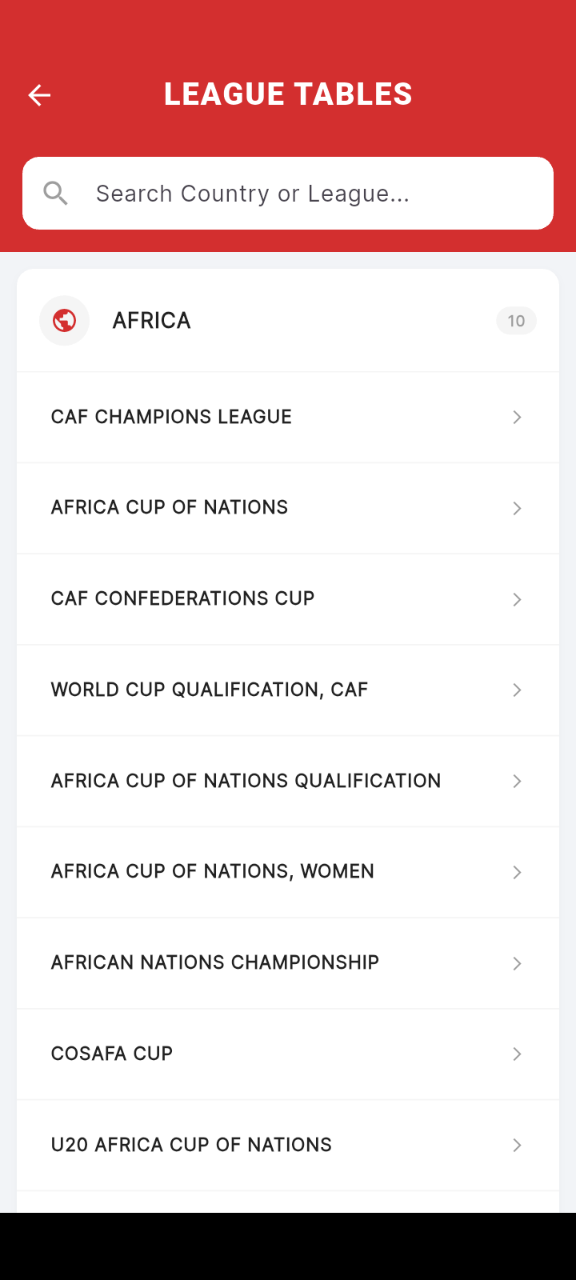Open the AFRICA CUP OF NATIONS QUALIFICATION table
576x1280 pixels.
coord(288,781)
